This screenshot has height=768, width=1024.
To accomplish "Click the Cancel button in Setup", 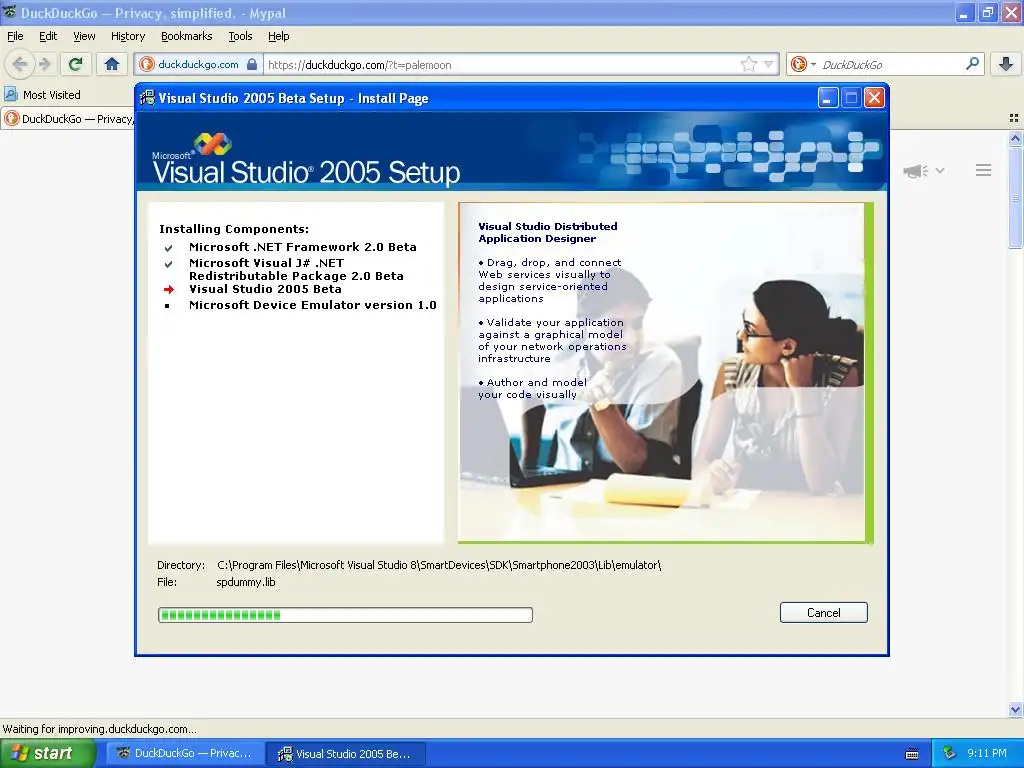I will [824, 613].
